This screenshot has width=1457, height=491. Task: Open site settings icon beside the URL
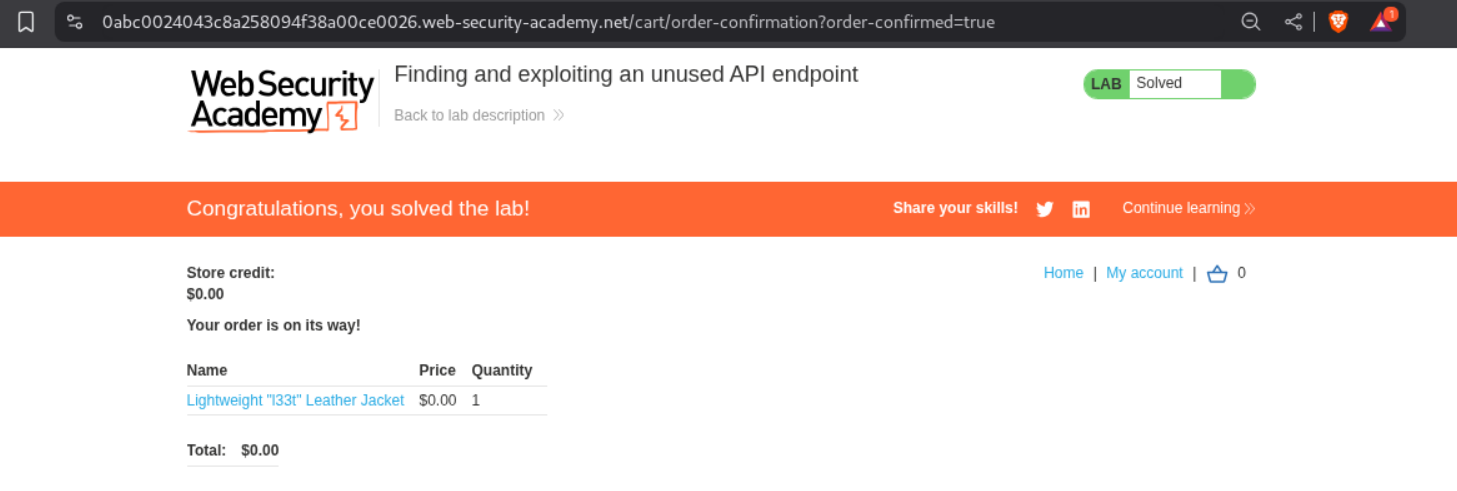click(x=74, y=21)
